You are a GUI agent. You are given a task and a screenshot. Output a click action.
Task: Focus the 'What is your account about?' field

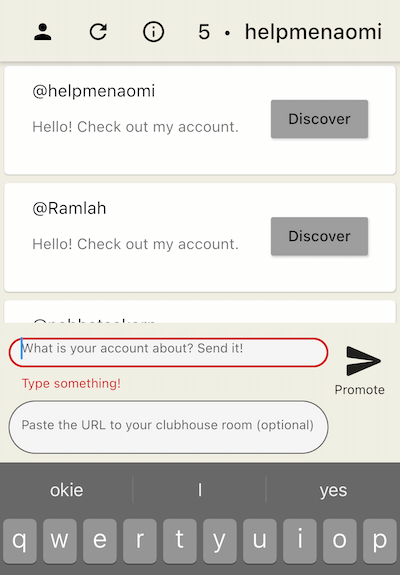(x=168, y=352)
